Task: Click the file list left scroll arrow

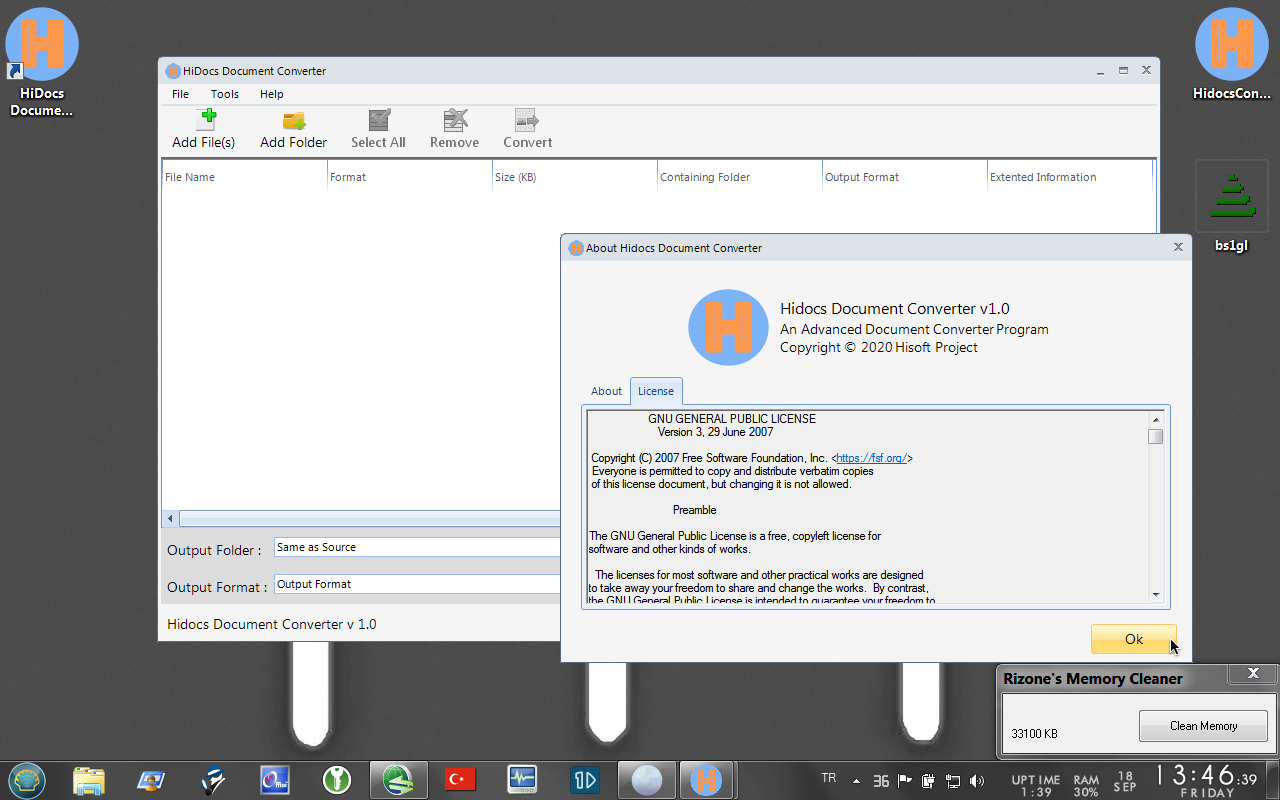Action: click(170, 518)
